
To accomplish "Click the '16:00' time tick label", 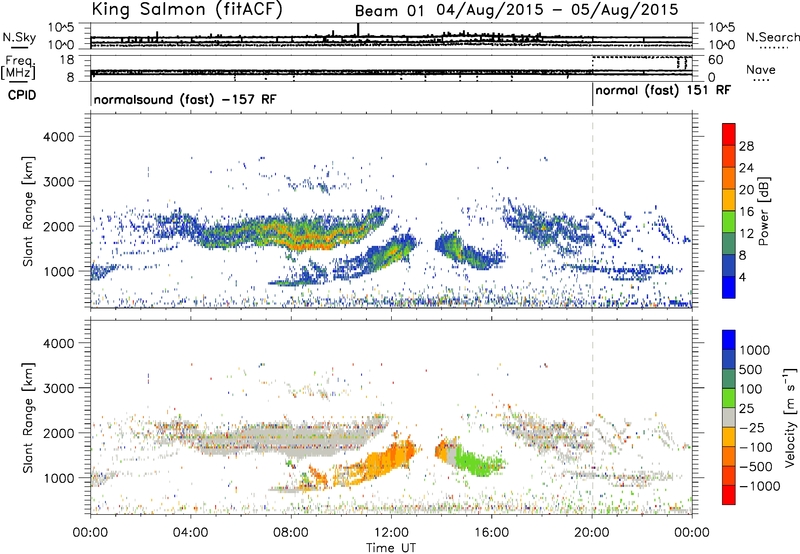I will (491, 533).
